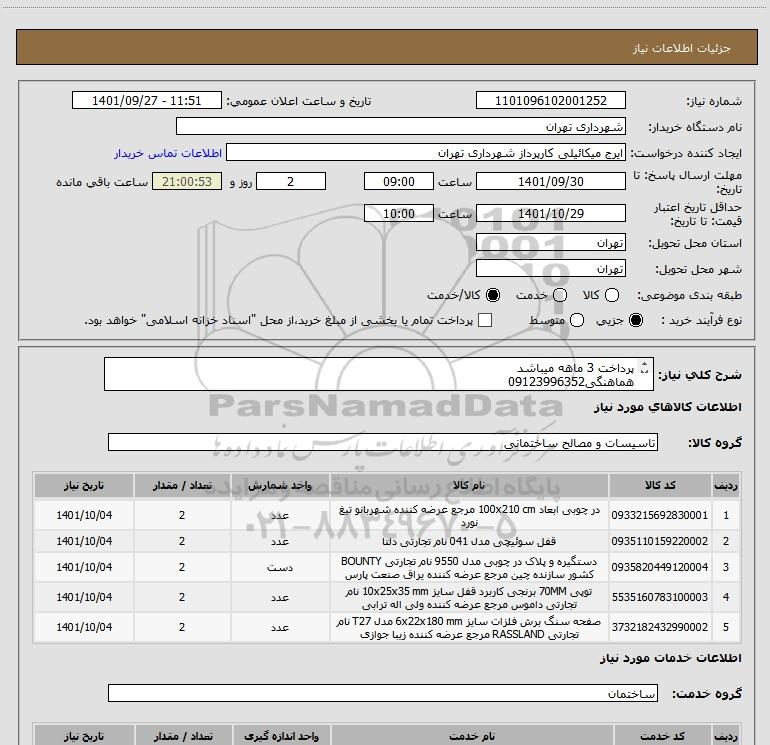Viewport: 770px width, 745px height.
Task: Click the wooden door 100x210 item name
Action: 469,515
